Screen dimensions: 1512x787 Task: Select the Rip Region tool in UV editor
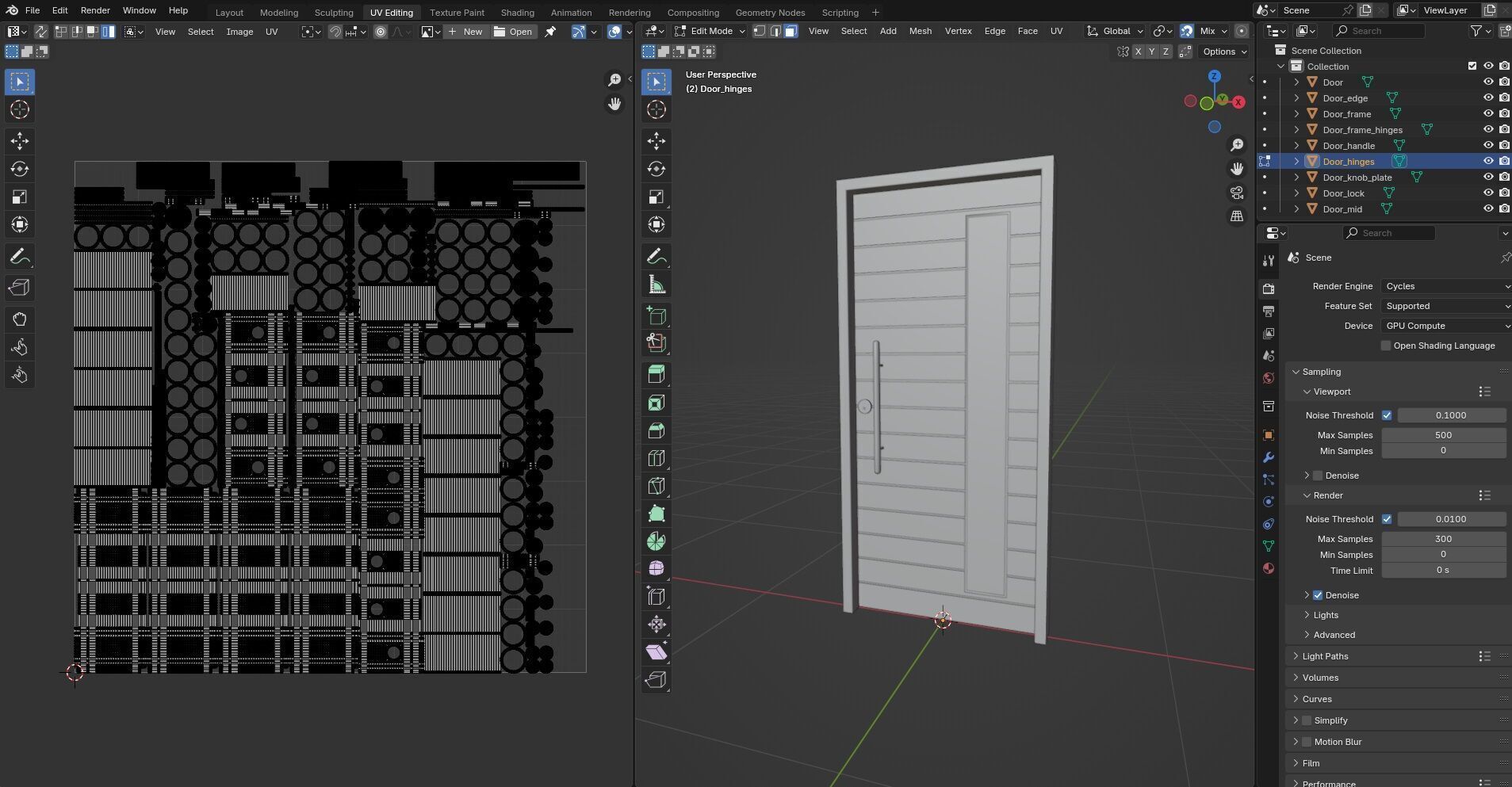(20, 288)
